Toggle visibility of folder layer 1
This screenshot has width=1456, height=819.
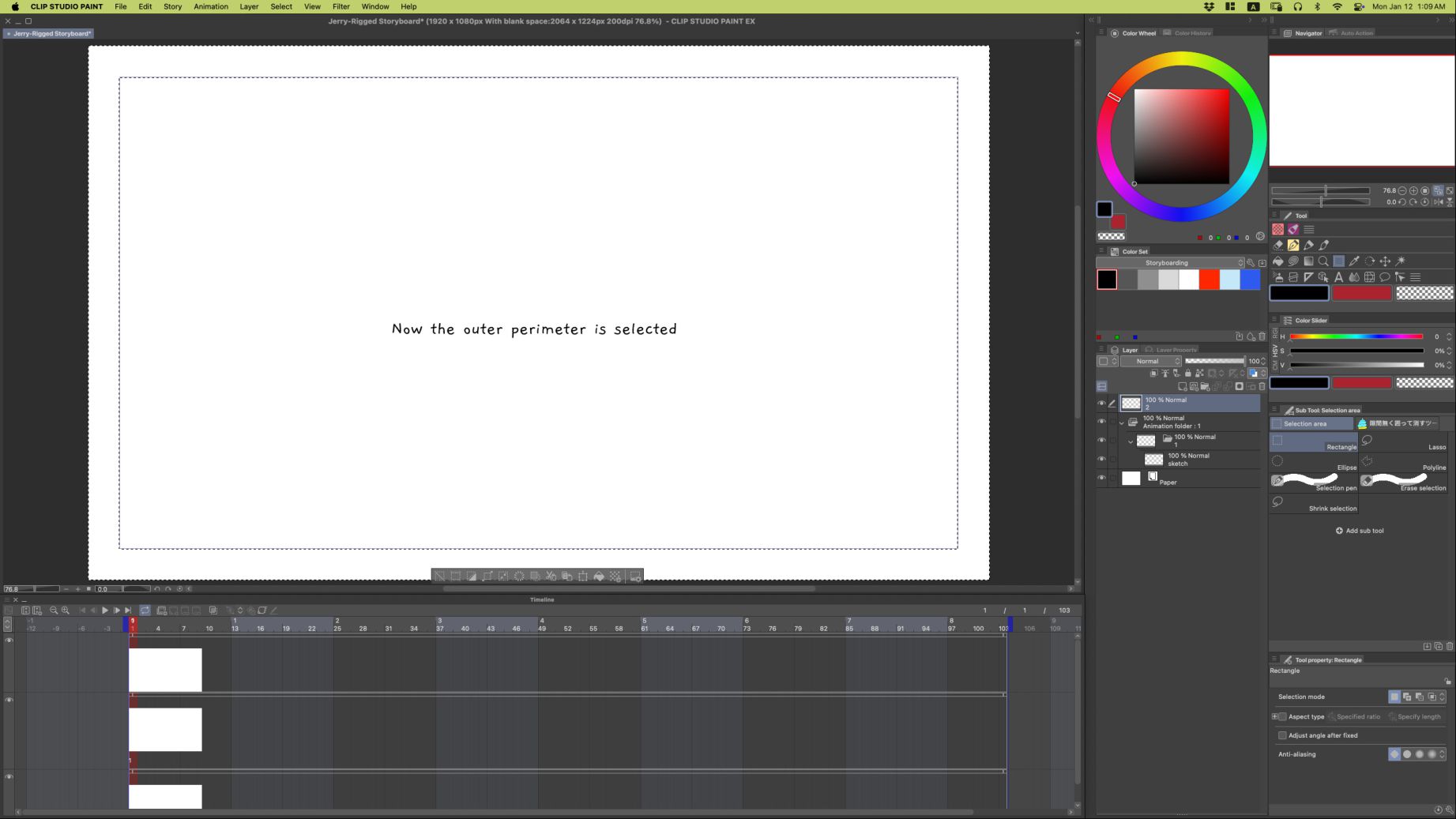pyautogui.click(x=1101, y=441)
